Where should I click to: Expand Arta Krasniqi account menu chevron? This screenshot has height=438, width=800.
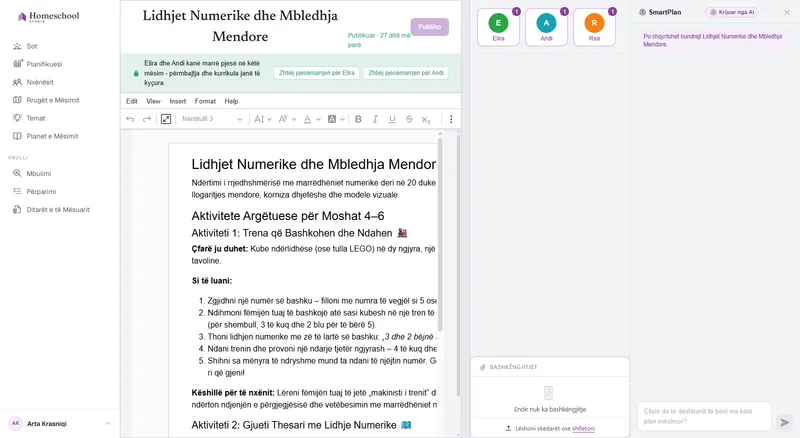[x=108, y=424]
